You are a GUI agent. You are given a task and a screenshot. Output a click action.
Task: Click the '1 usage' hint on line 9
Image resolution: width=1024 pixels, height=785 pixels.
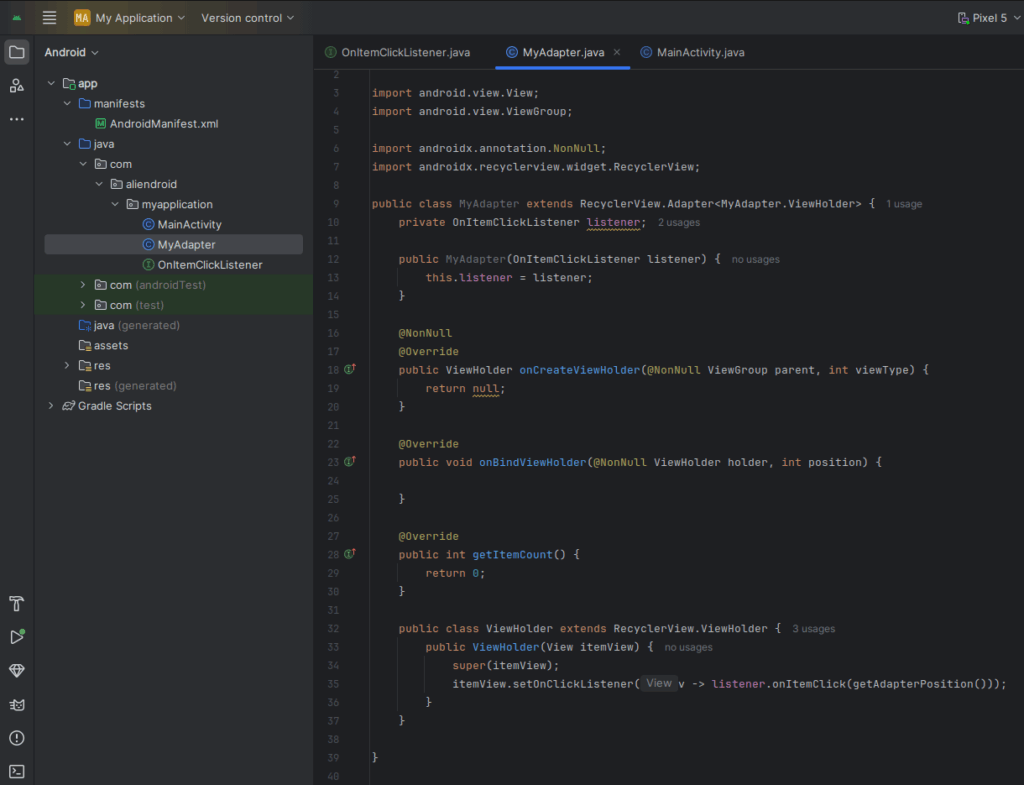point(904,204)
